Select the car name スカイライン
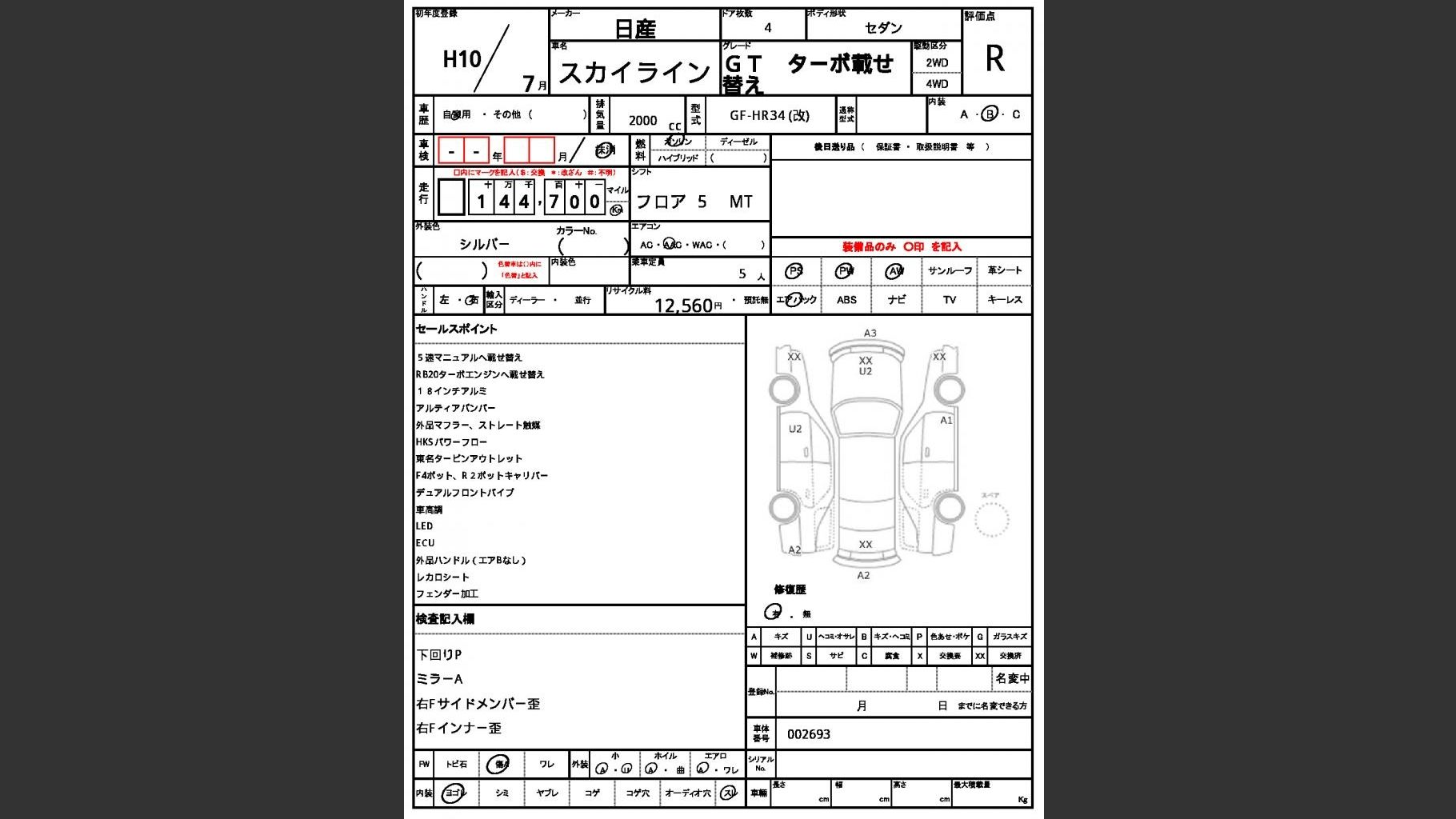Image resolution: width=1456 pixels, height=819 pixels. [634, 73]
